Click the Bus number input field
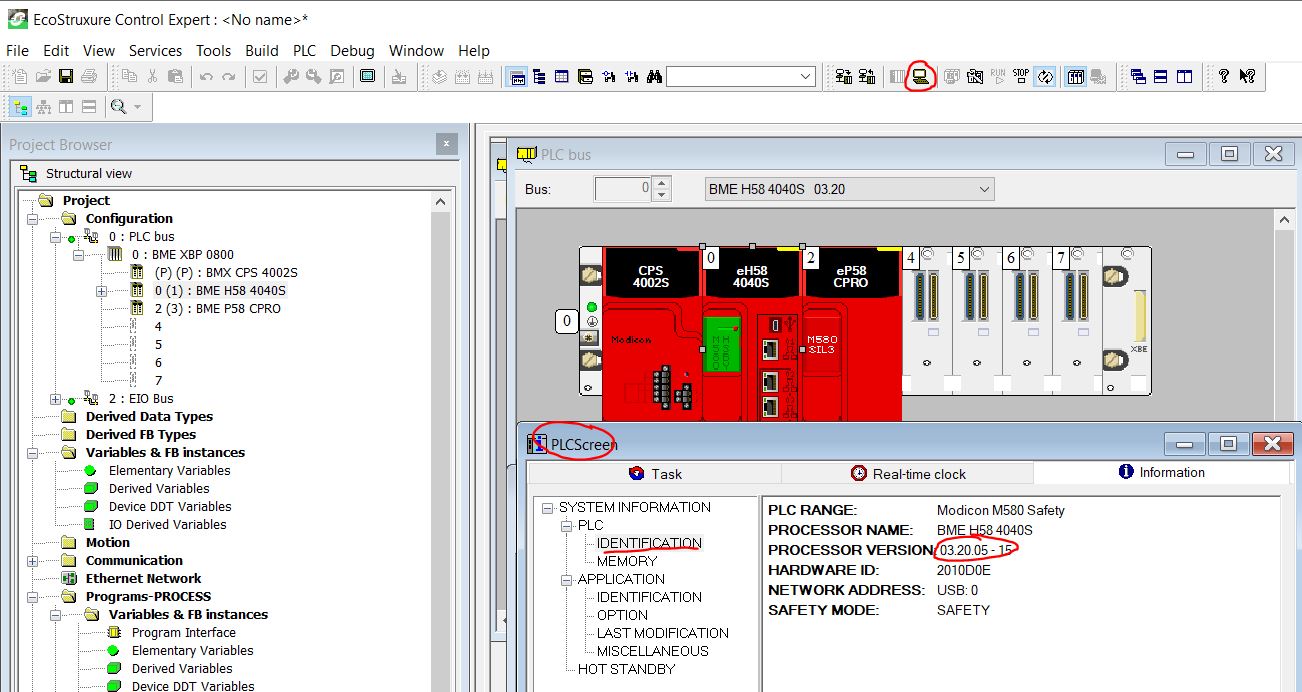This screenshot has height=692, width=1302. (x=623, y=189)
